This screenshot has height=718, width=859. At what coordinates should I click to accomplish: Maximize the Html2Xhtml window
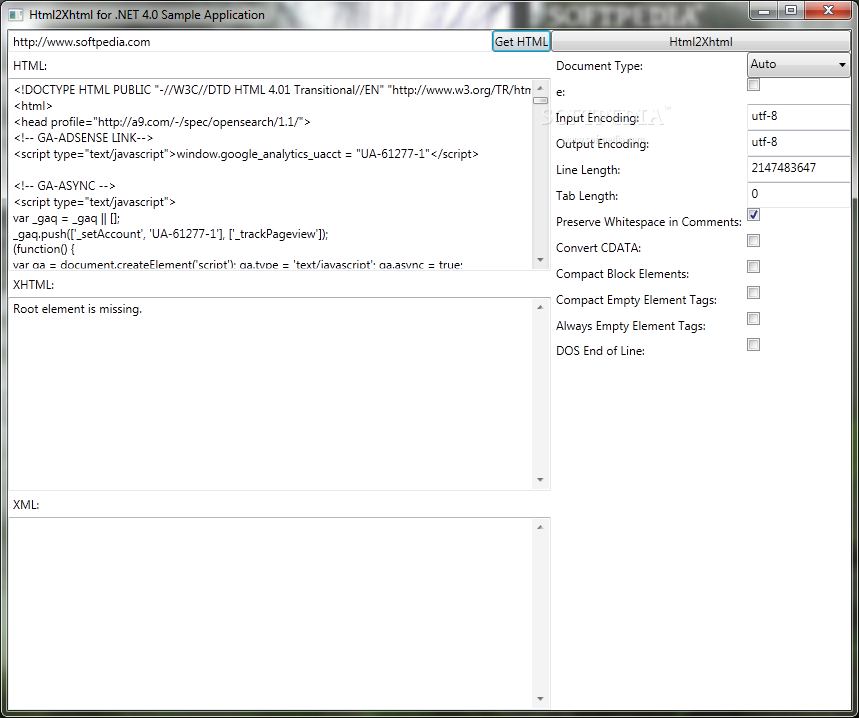[791, 10]
